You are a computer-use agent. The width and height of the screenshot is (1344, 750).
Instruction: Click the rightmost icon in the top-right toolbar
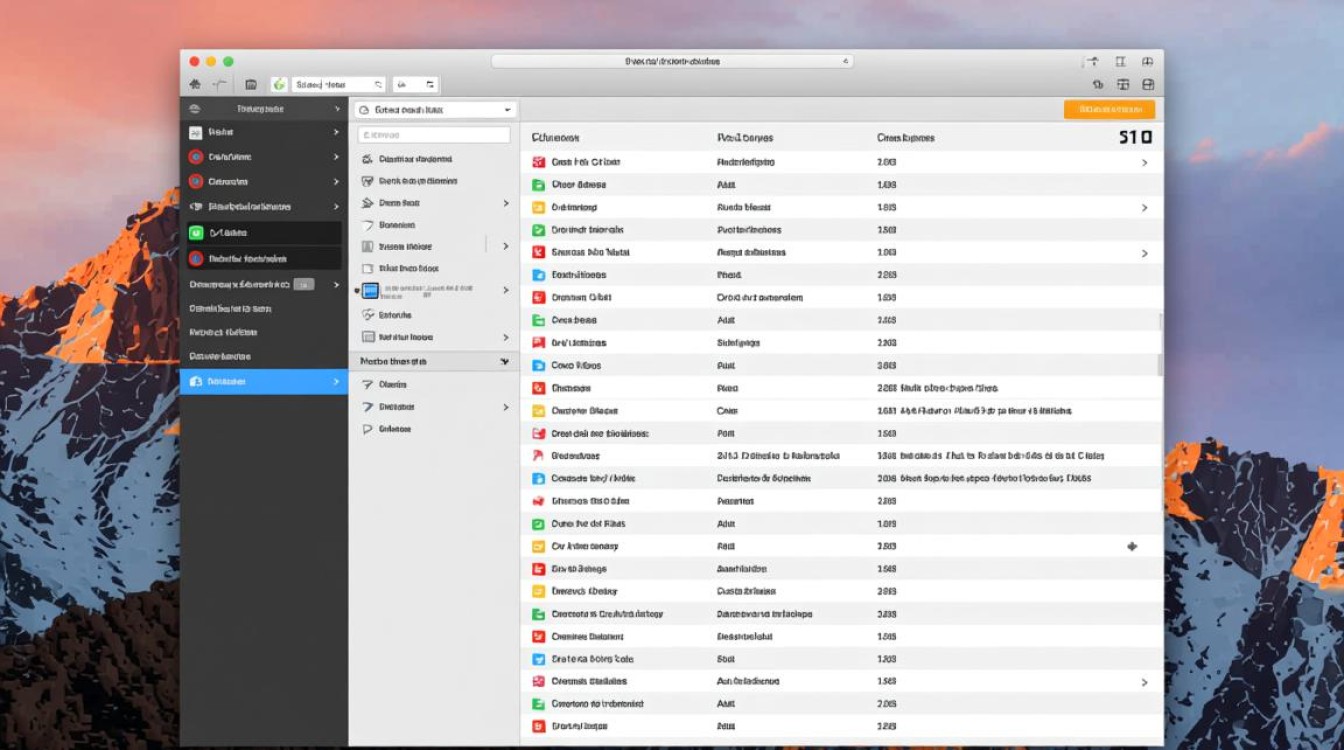coord(1148,85)
